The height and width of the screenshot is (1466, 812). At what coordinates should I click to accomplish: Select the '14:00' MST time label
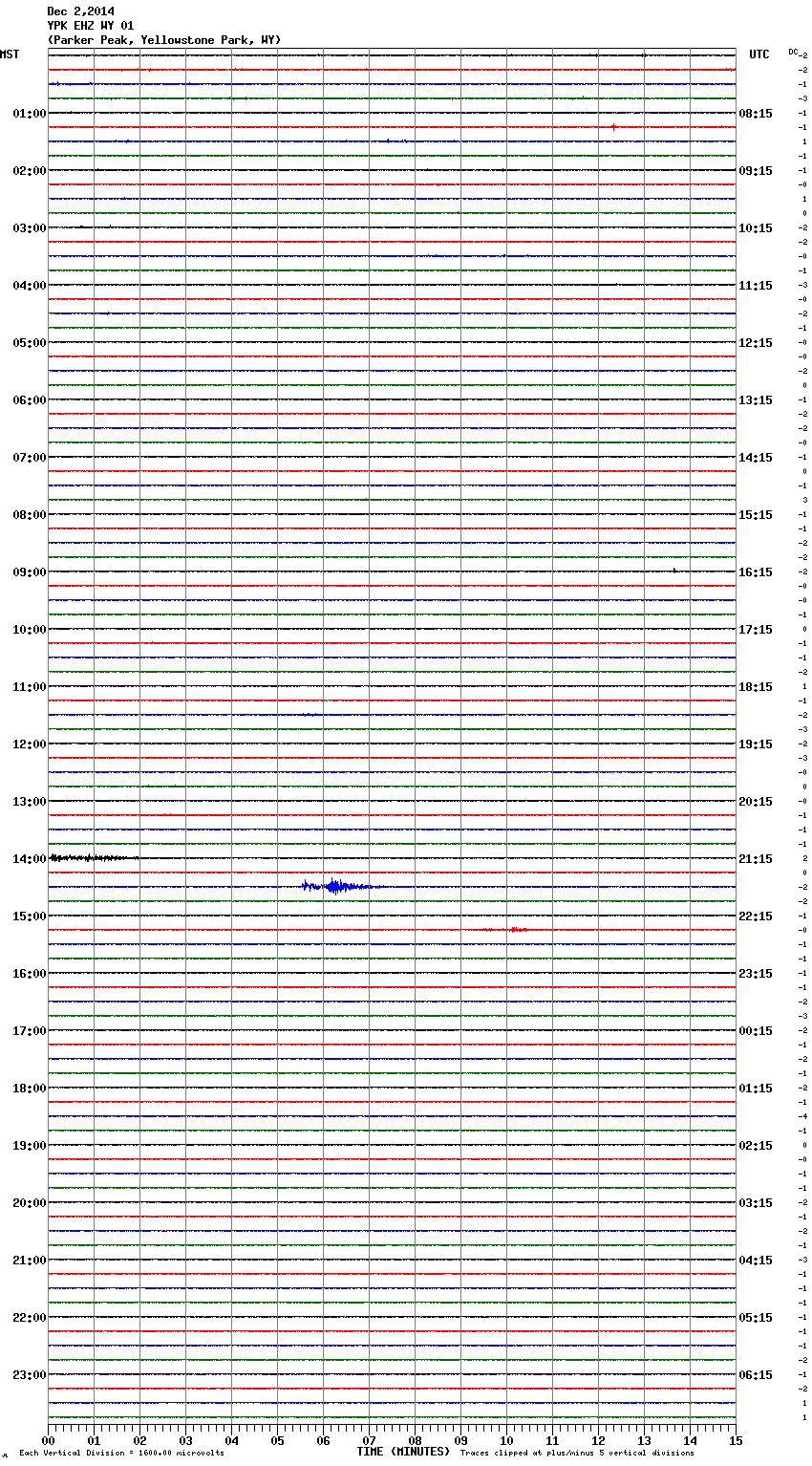click(x=30, y=859)
